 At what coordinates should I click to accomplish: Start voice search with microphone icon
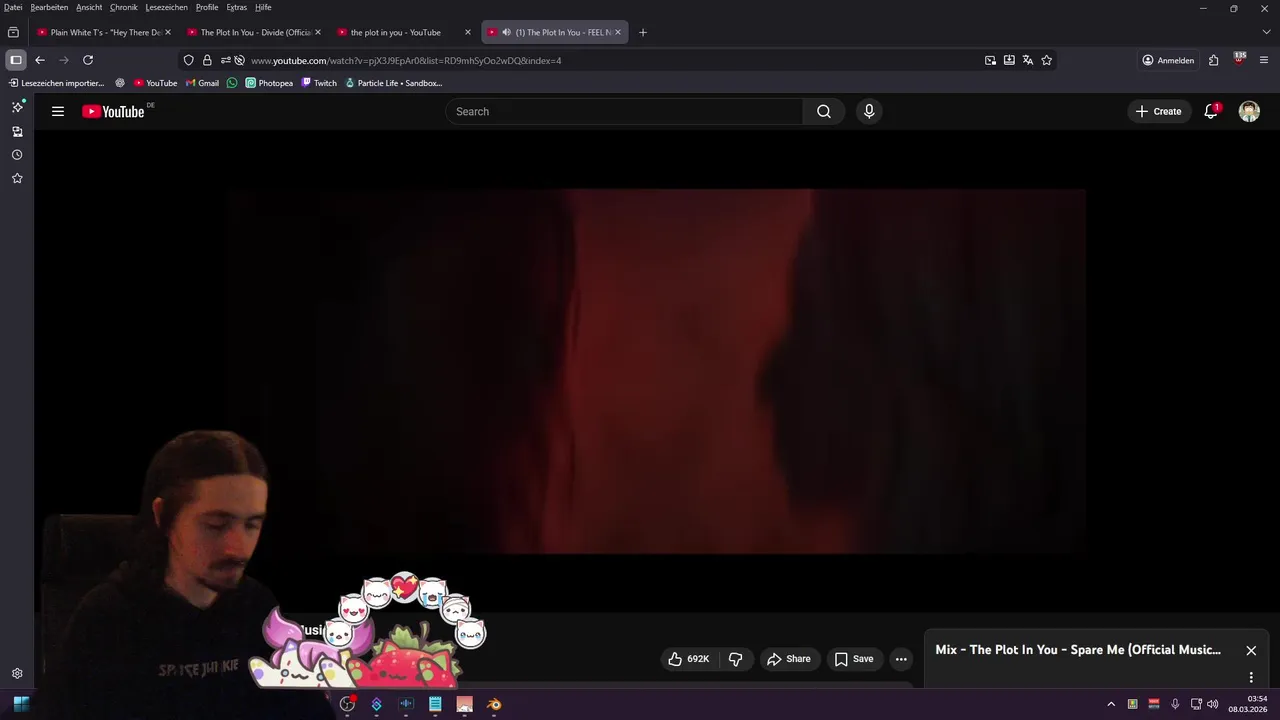[x=869, y=111]
